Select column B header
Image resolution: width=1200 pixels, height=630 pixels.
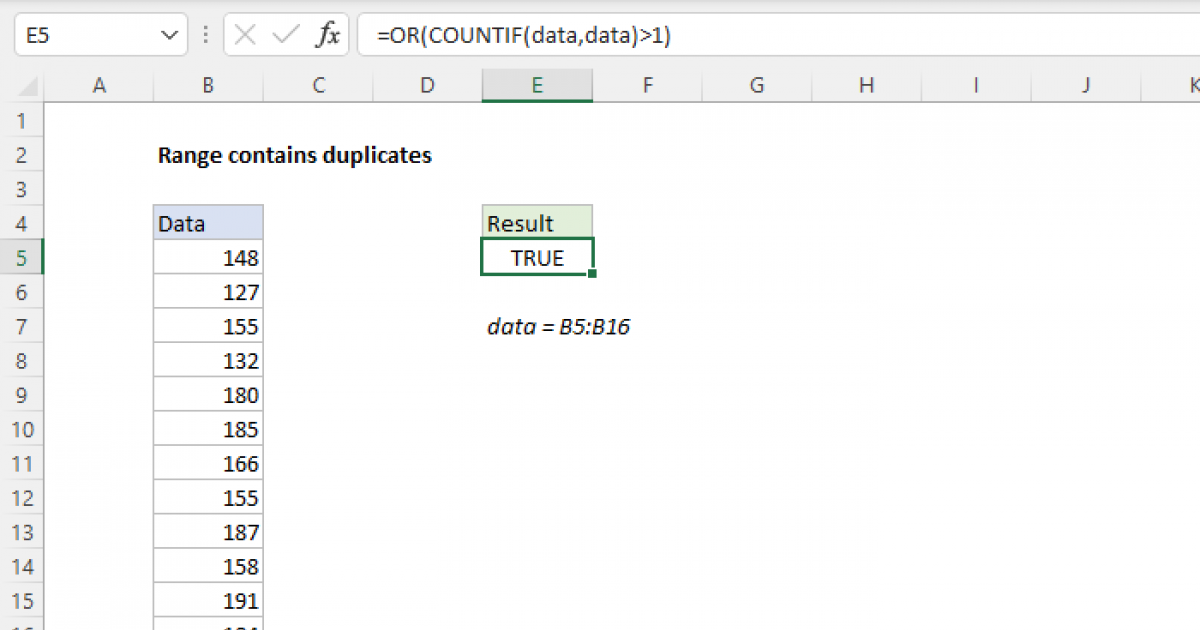(207, 85)
